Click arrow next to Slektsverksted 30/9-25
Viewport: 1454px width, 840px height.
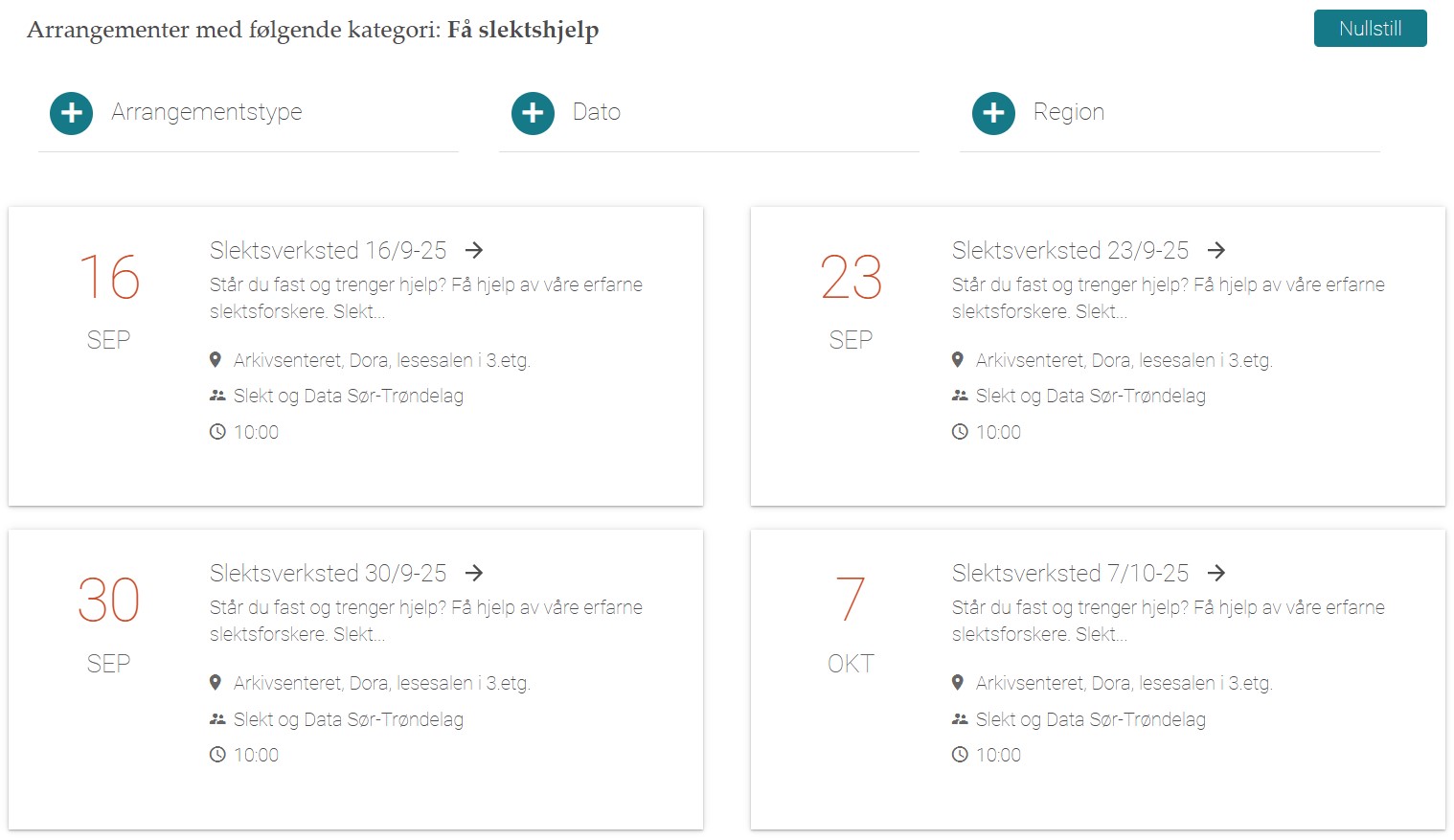474,573
